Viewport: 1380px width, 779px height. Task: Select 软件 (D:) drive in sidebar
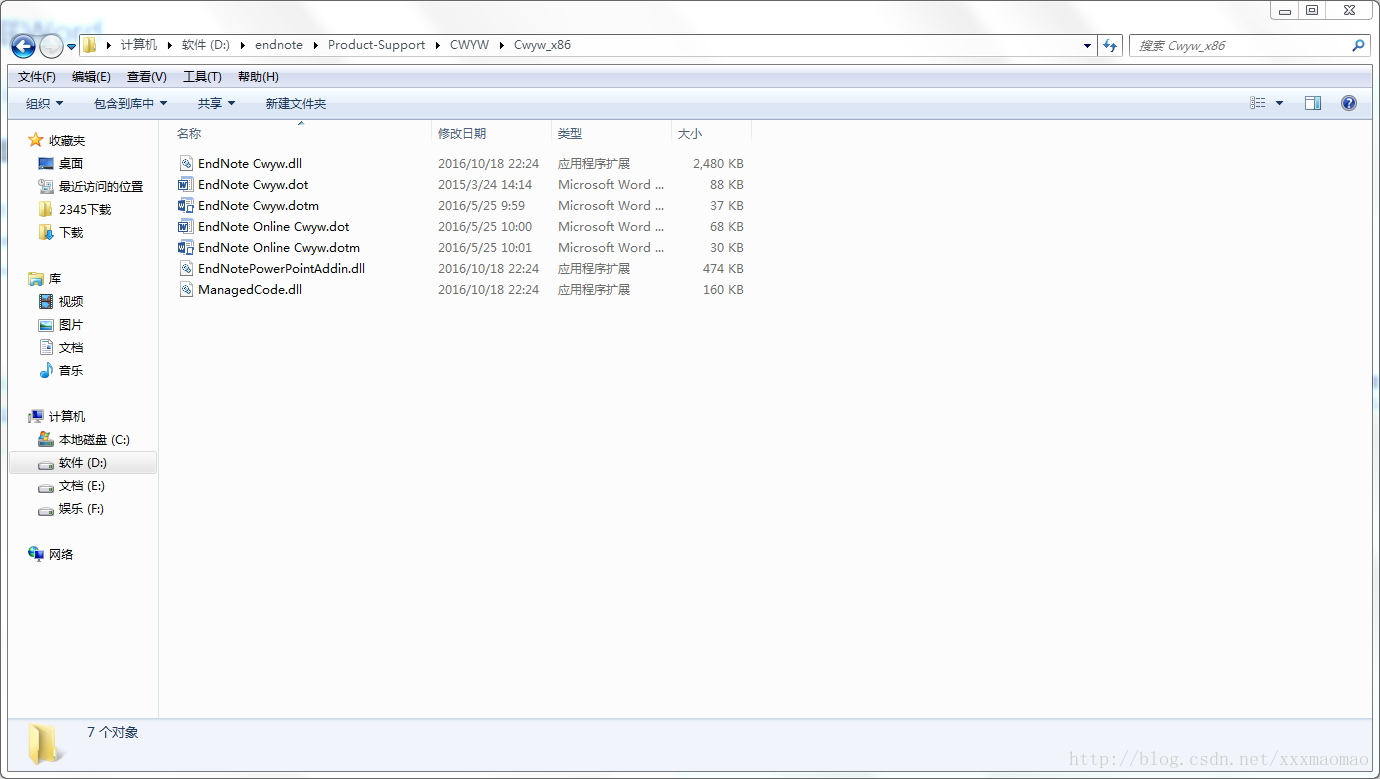click(82, 462)
